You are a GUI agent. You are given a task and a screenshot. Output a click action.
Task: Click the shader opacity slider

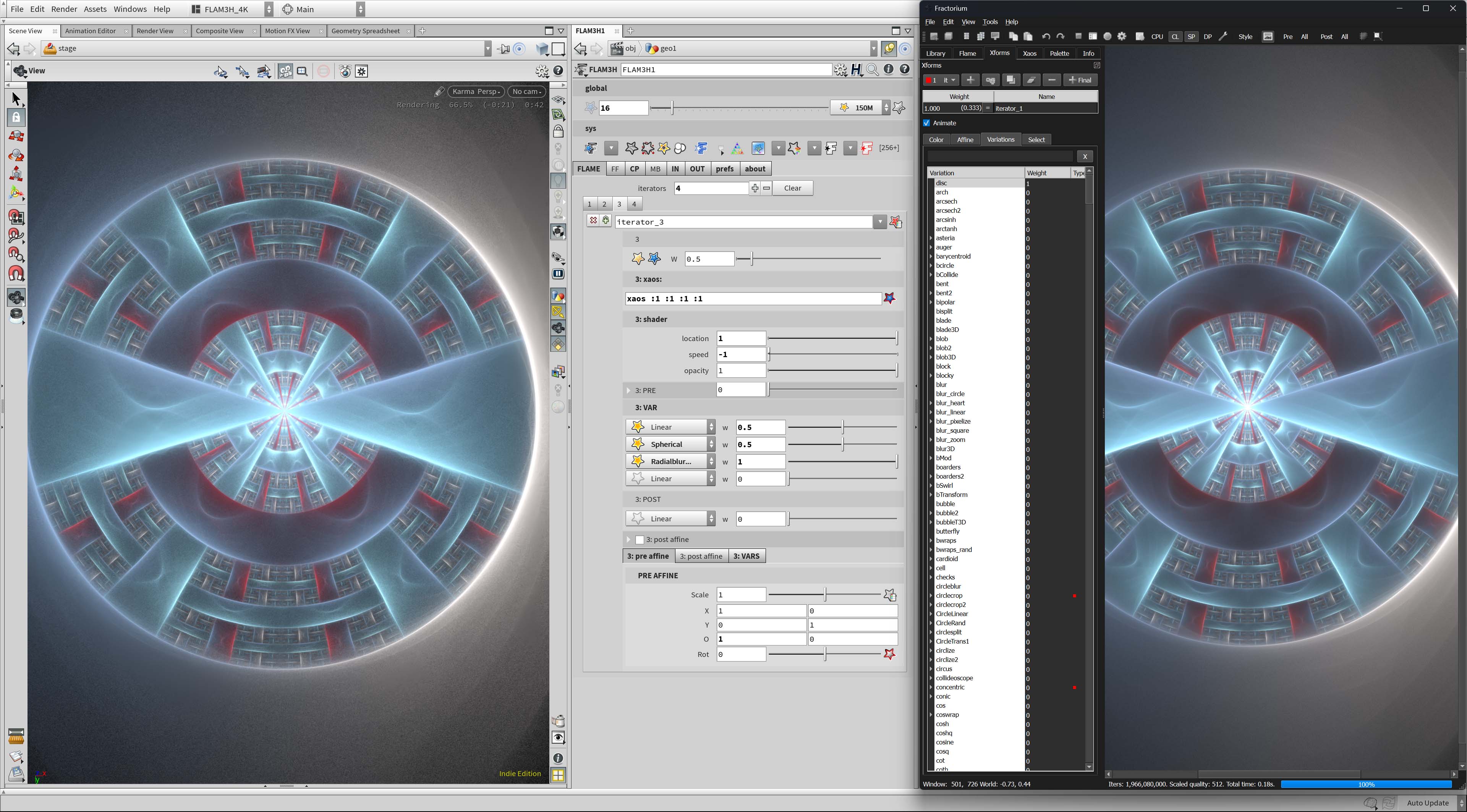(x=831, y=370)
